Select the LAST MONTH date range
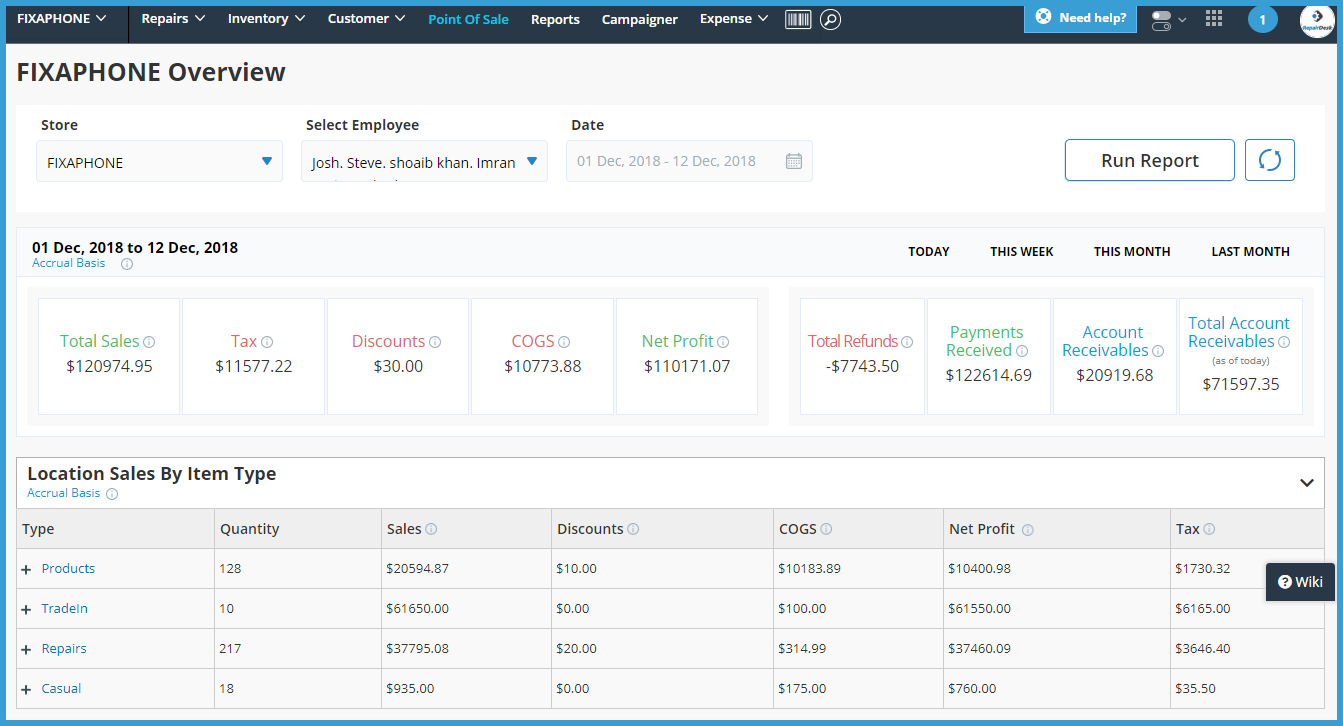This screenshot has width=1343, height=726. (1251, 252)
